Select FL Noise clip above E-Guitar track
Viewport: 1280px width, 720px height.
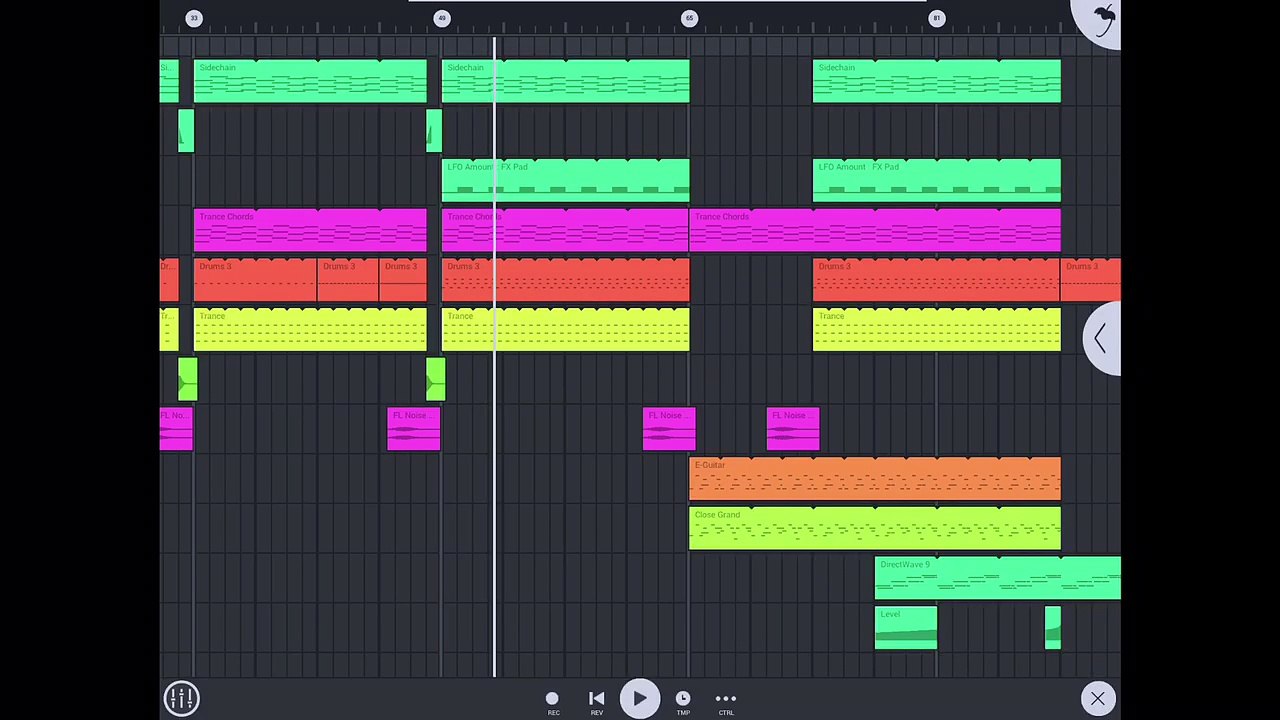pyautogui.click(x=793, y=429)
